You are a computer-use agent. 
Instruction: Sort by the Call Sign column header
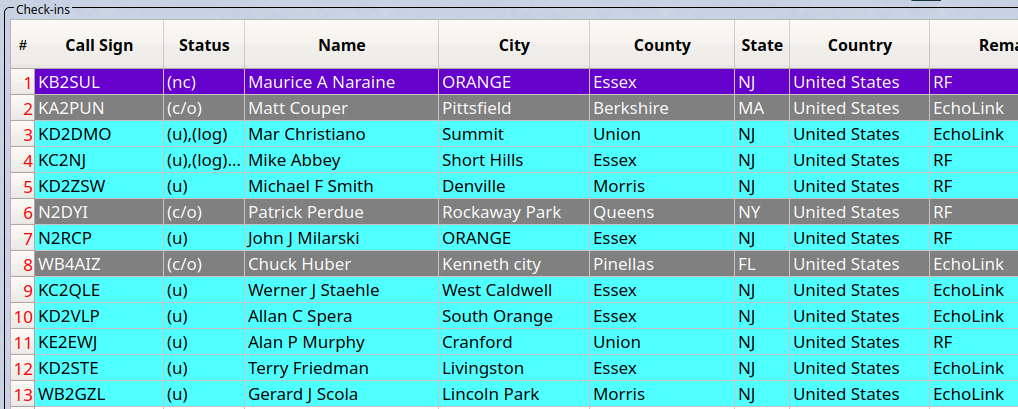click(x=99, y=45)
